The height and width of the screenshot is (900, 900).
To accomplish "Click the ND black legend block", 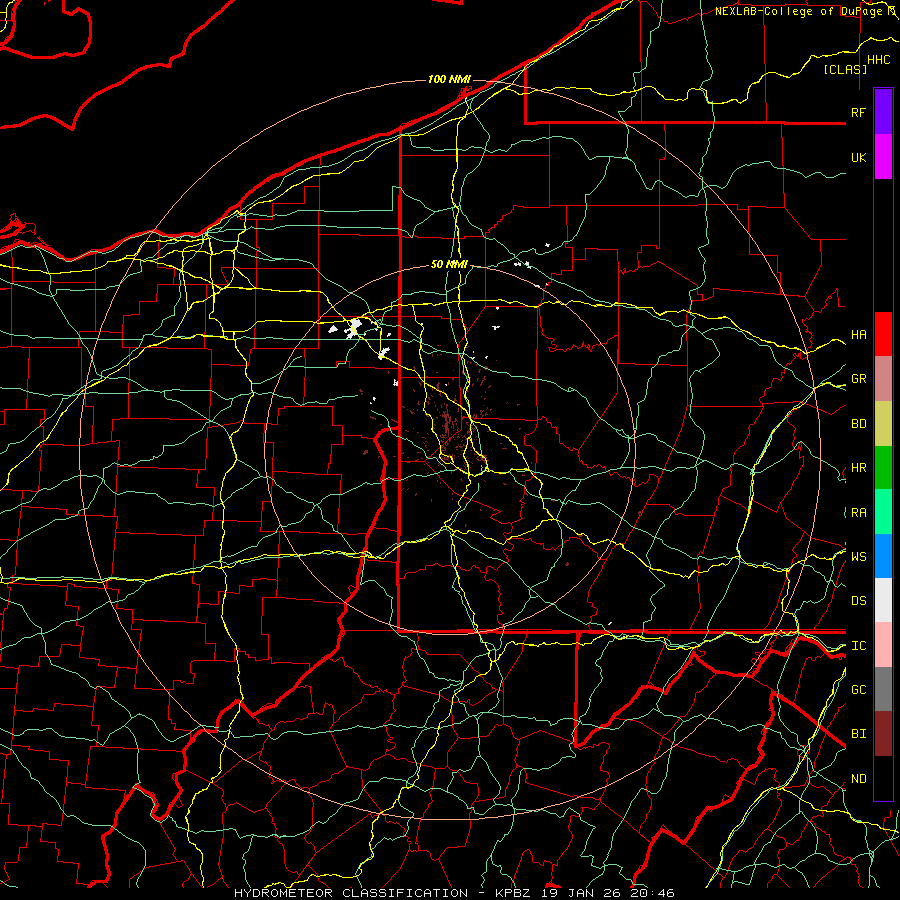I will pos(883,778).
